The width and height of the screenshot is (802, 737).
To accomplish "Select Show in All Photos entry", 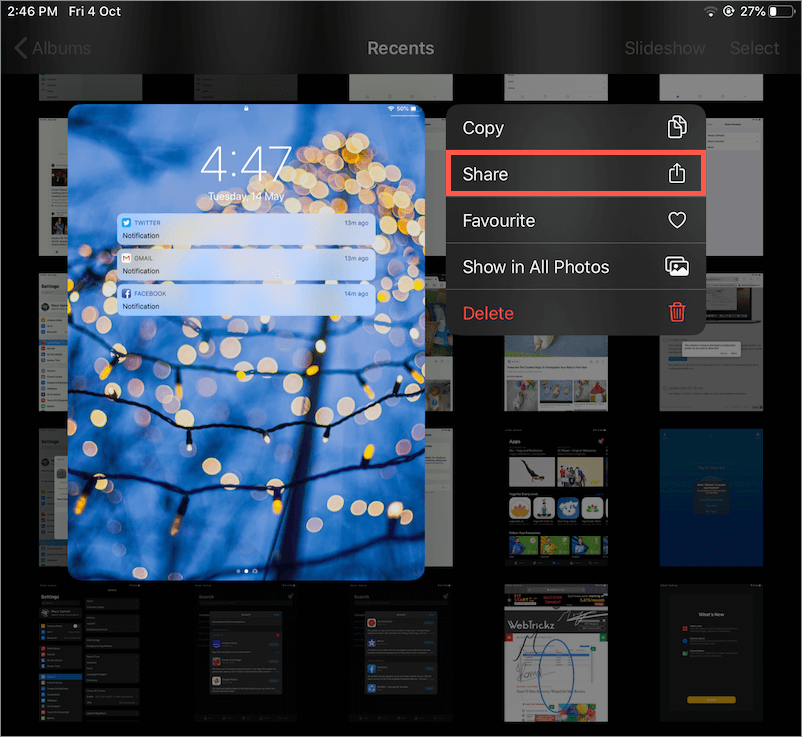I will [x=576, y=267].
